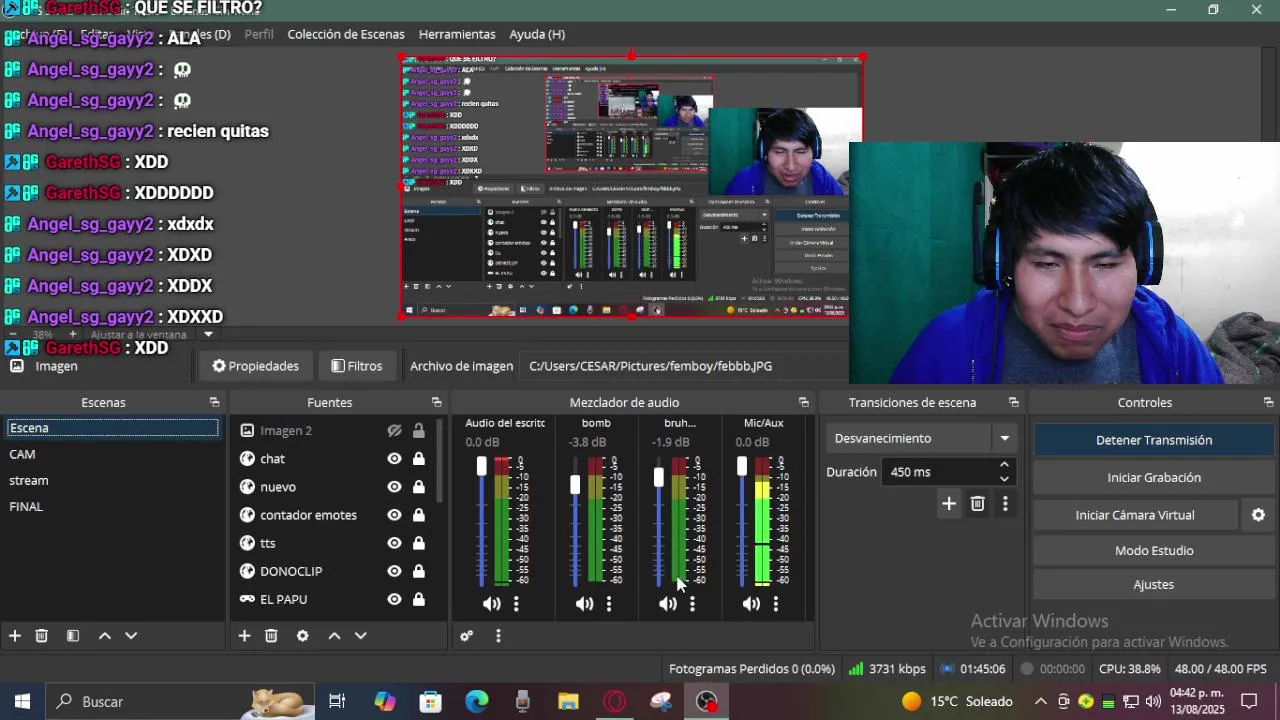1280x720 pixels.
Task: Move scene up arrow in Escenas toolbar
Action: [x=104, y=636]
